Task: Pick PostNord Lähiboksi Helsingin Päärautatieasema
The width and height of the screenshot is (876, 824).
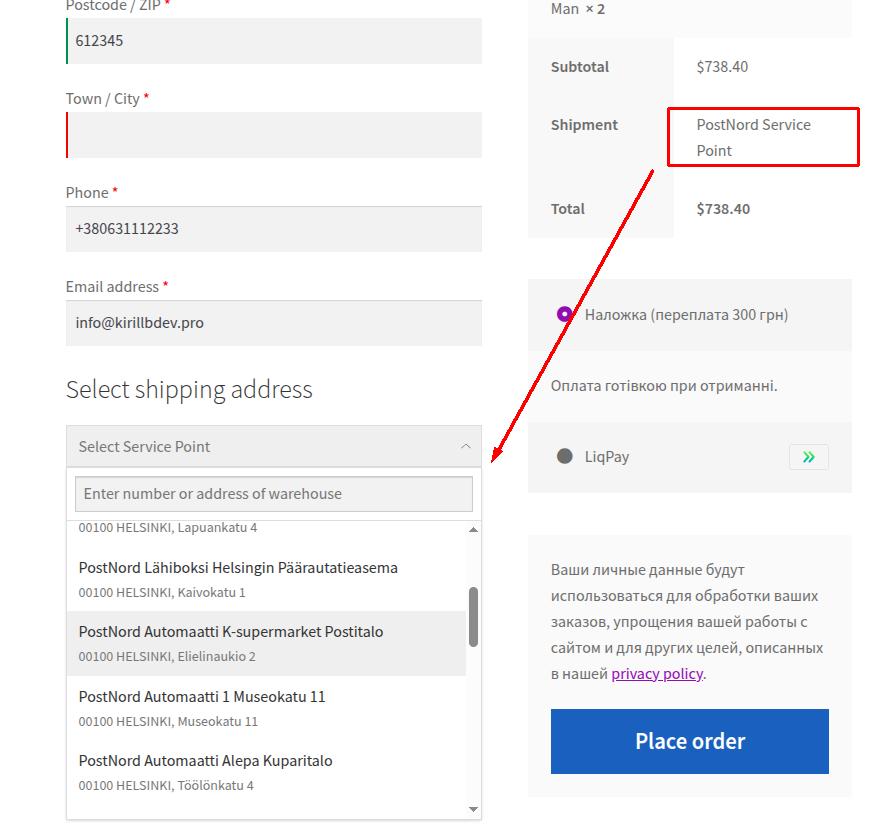Action: pos(266,579)
